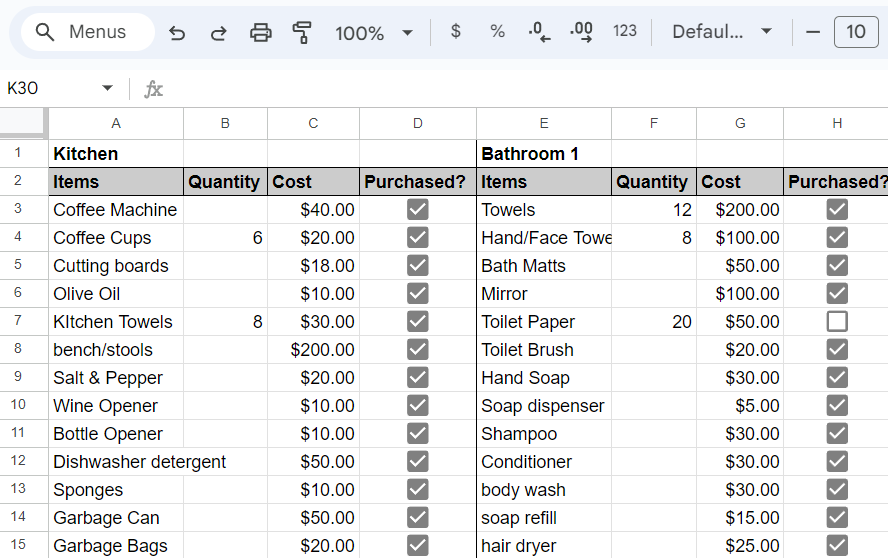Image resolution: width=888 pixels, height=558 pixels.
Task: Select the Dishwasher detergent cell
Action: [x=116, y=462]
